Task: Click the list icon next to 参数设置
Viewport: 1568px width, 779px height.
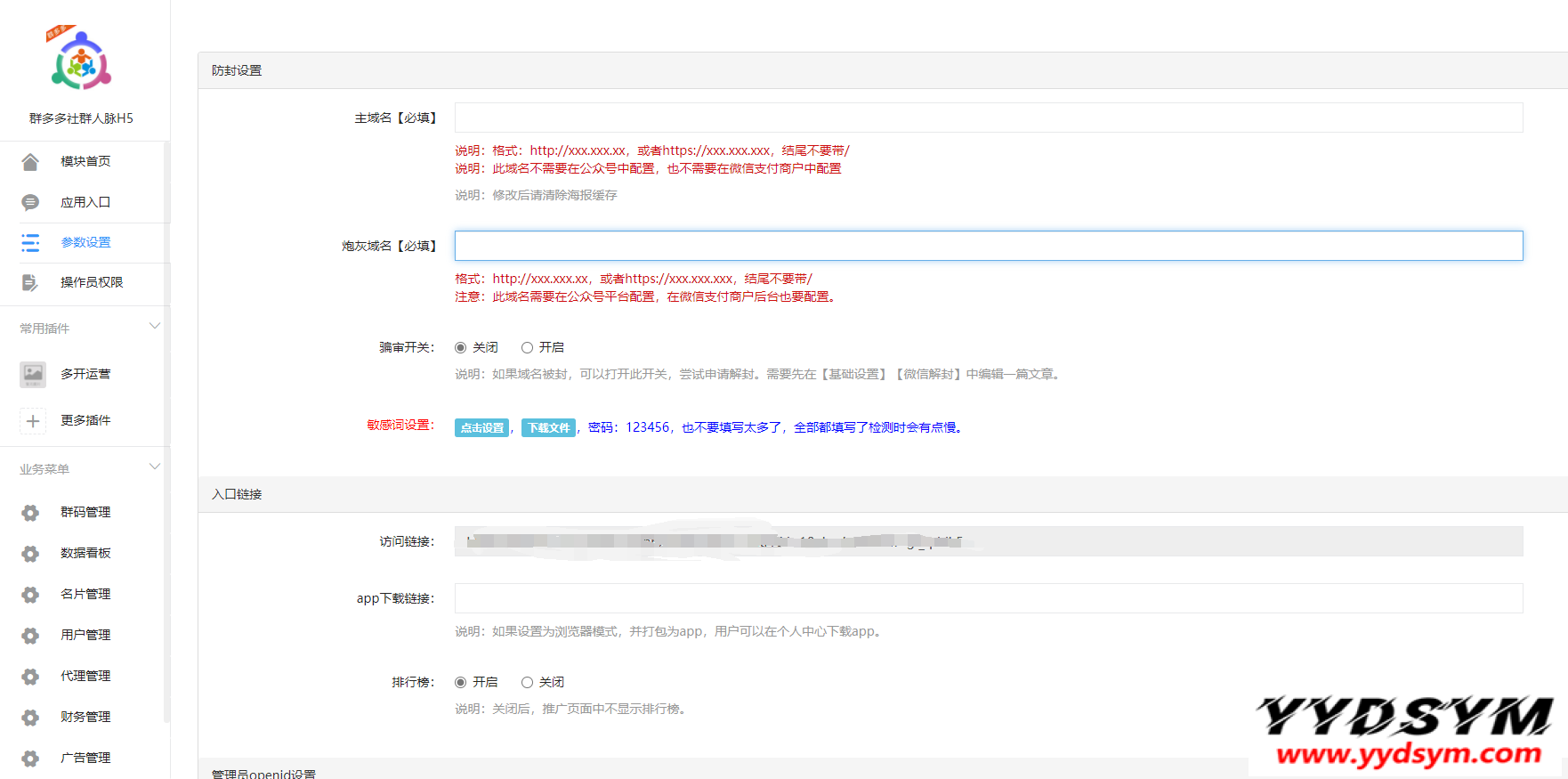Action: coord(30,242)
